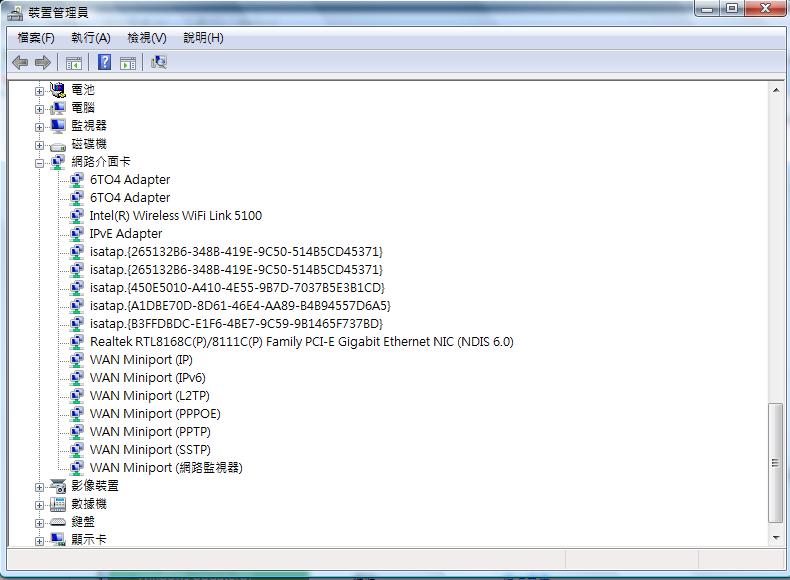Viewport: 790px width, 580px height.
Task: Open the 檢視(V) menu
Action: pos(147,38)
